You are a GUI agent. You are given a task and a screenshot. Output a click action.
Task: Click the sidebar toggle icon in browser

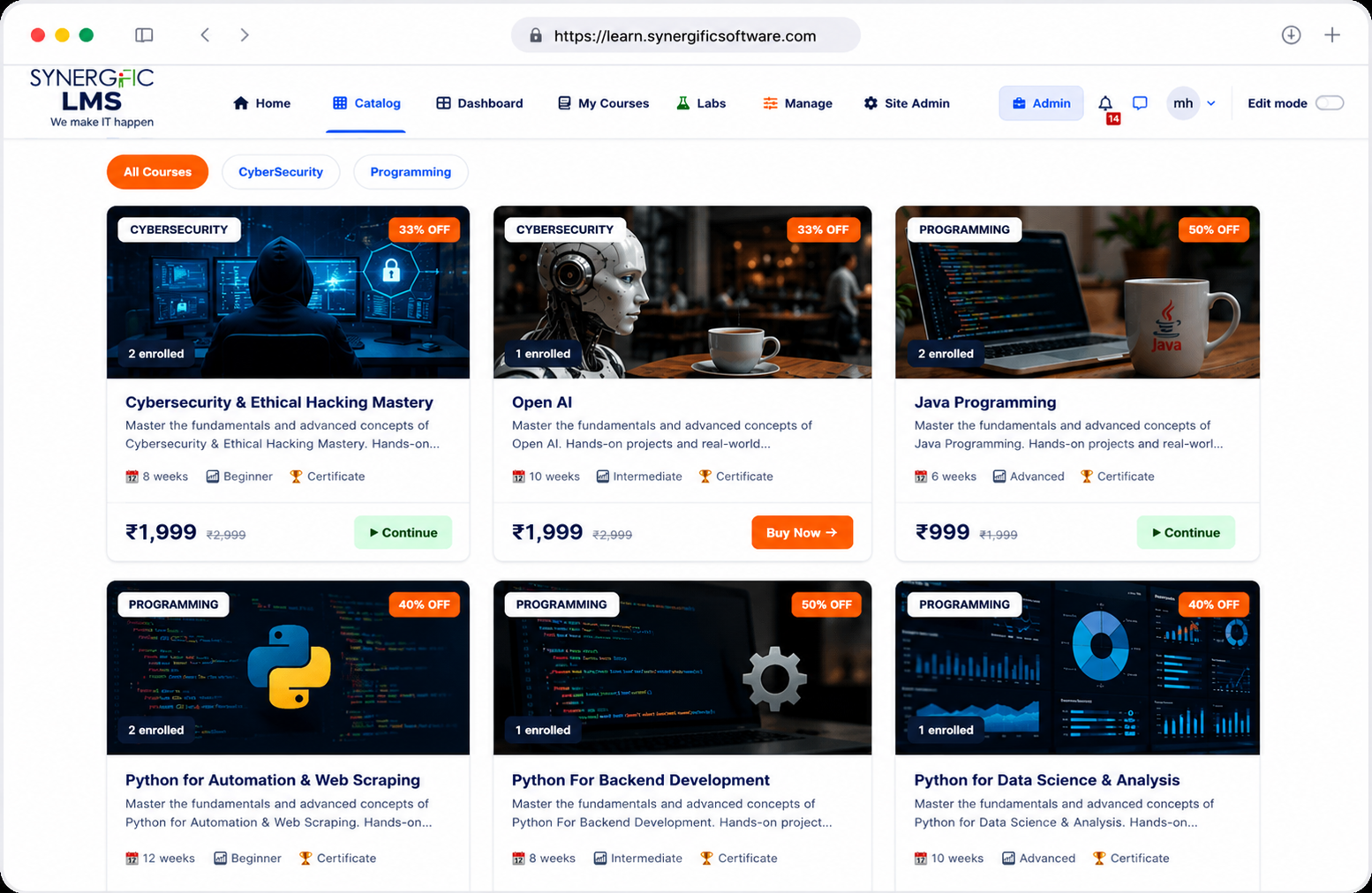(x=144, y=35)
